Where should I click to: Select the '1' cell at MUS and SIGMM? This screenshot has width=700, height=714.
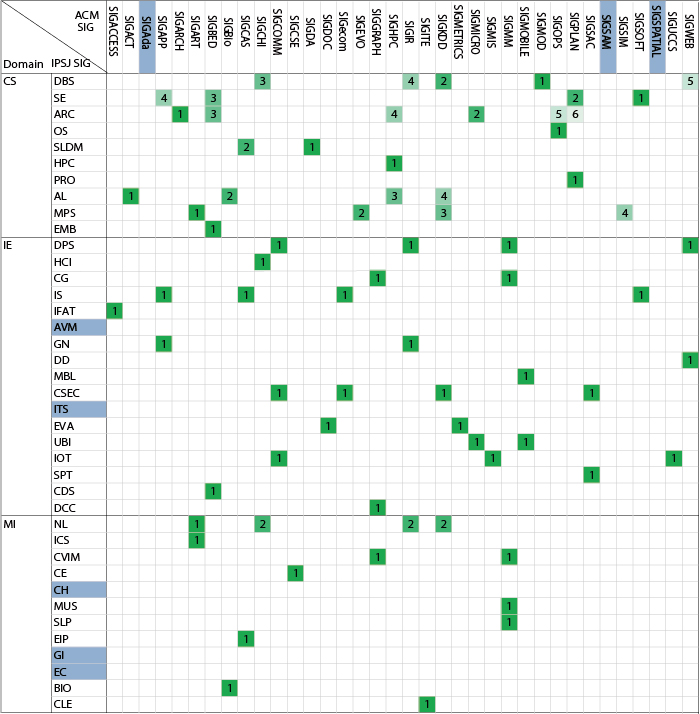tap(509, 606)
